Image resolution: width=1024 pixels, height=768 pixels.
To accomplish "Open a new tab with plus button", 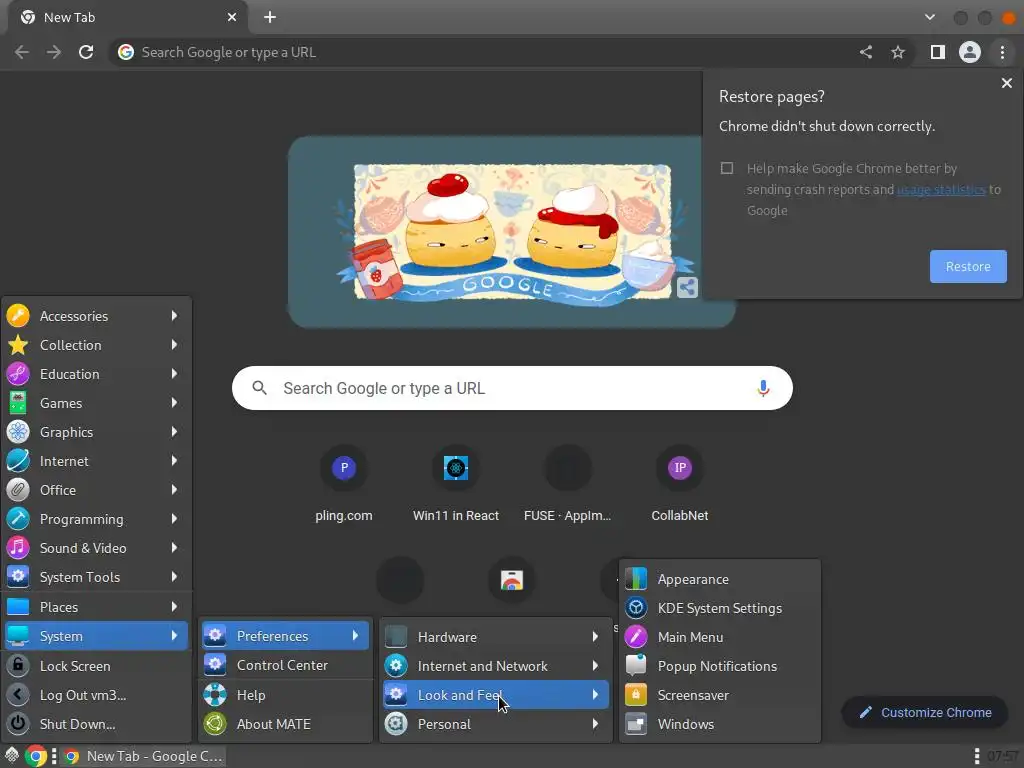I will (x=270, y=18).
